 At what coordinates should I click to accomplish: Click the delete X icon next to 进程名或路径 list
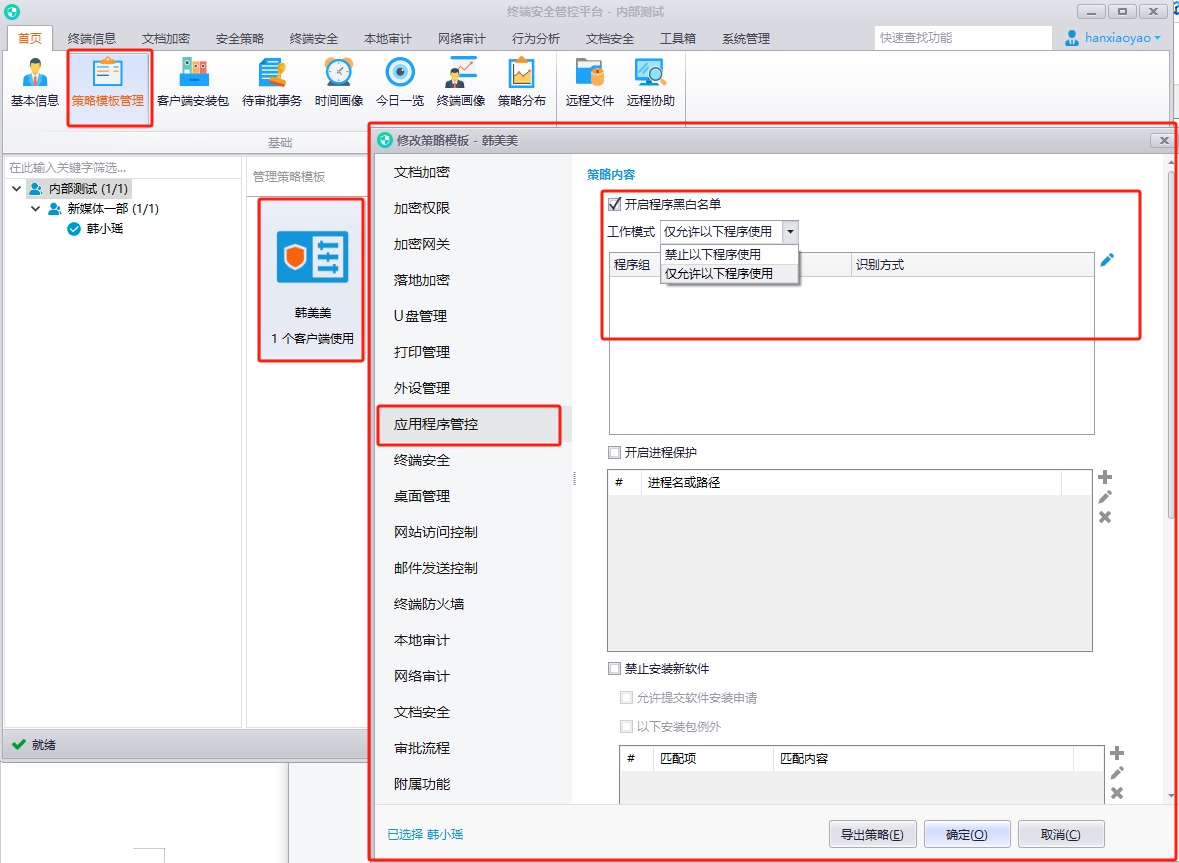click(1105, 516)
